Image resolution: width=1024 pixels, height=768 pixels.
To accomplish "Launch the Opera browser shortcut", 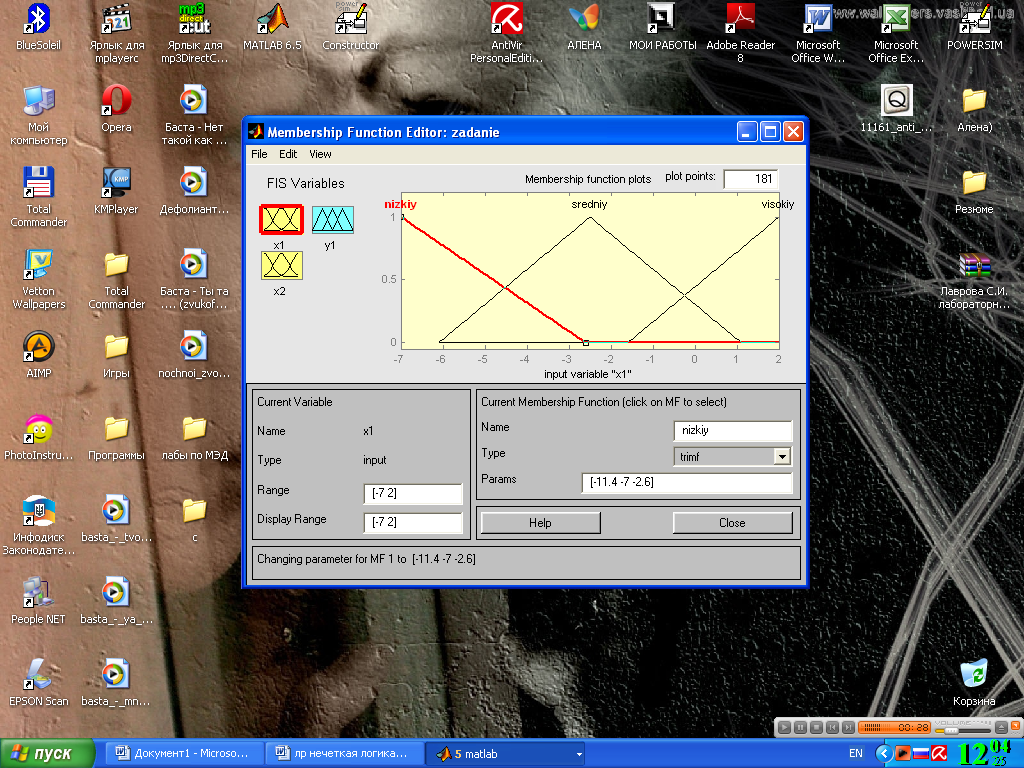I will pos(116,108).
